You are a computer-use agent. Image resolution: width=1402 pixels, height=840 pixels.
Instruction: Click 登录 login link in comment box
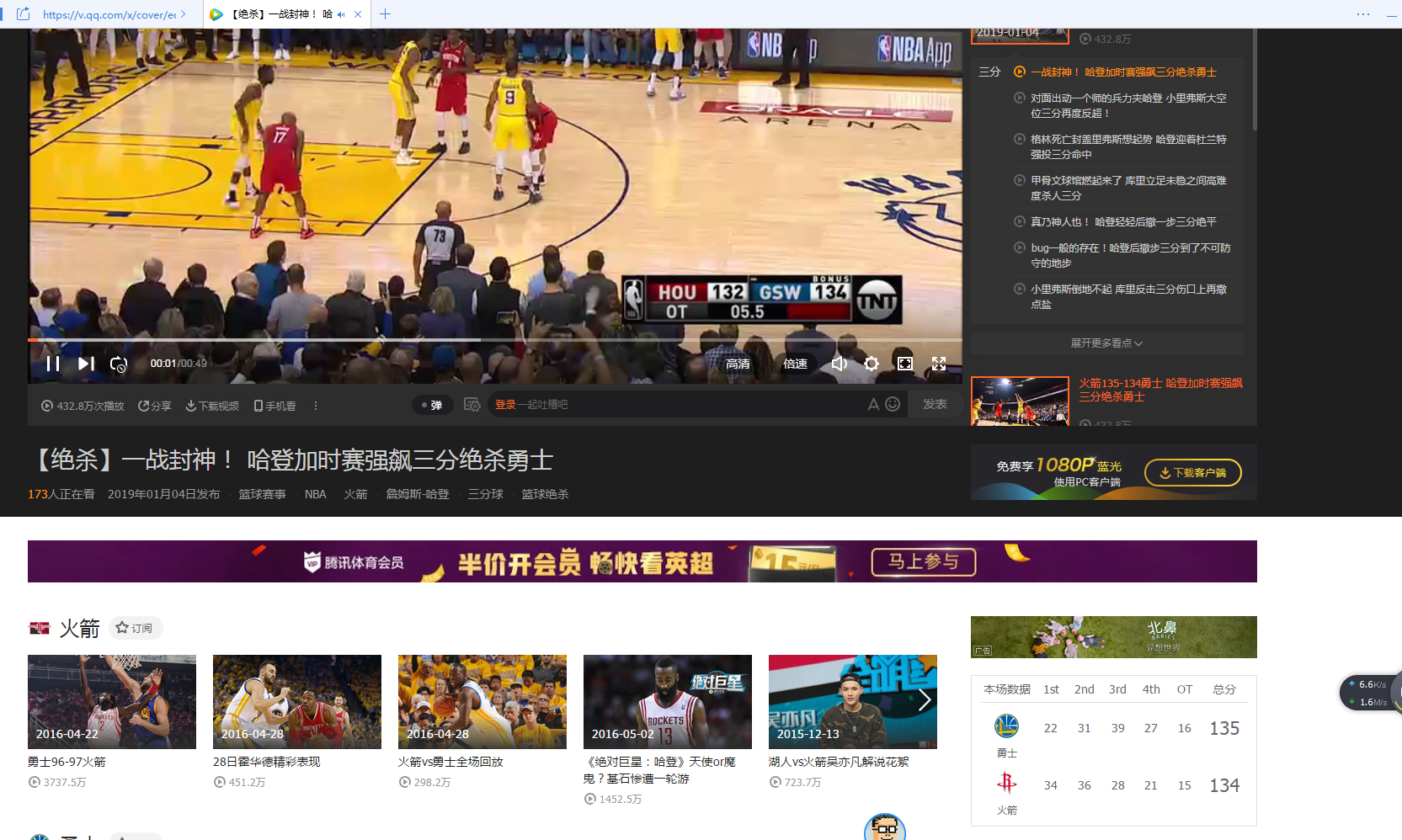pyautogui.click(x=505, y=405)
